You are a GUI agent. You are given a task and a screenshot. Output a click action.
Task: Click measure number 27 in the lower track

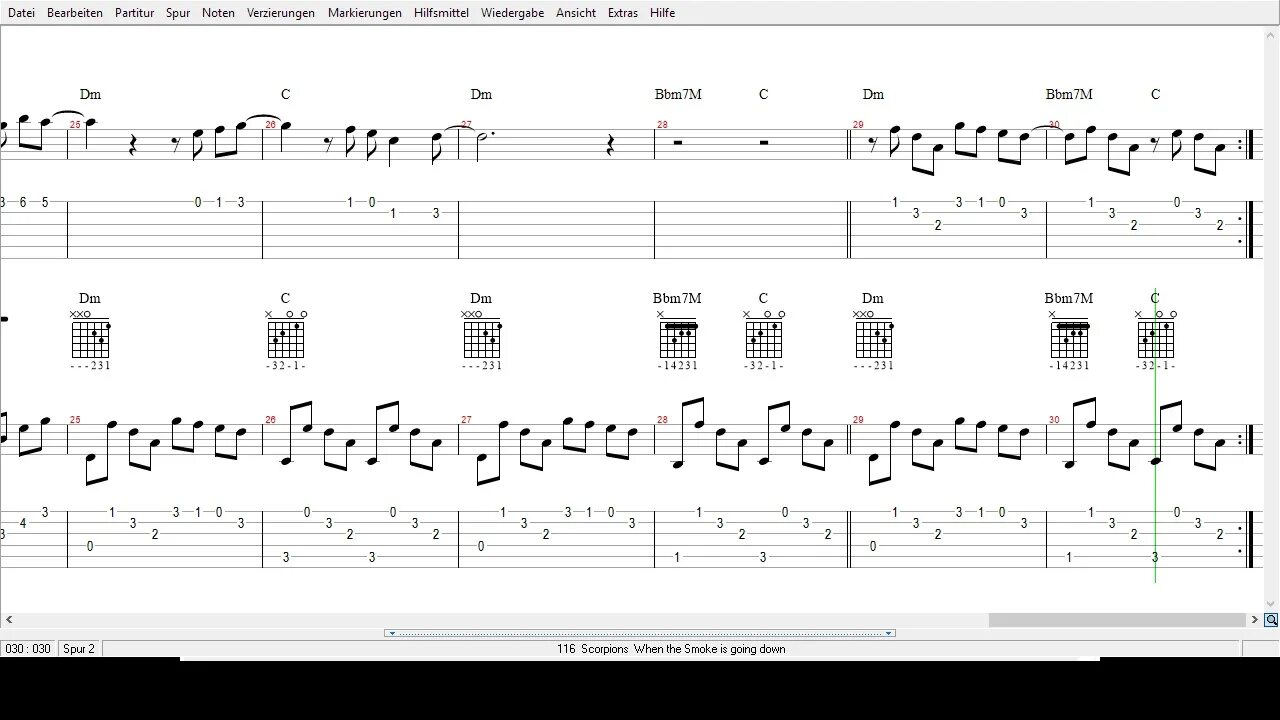pos(466,420)
